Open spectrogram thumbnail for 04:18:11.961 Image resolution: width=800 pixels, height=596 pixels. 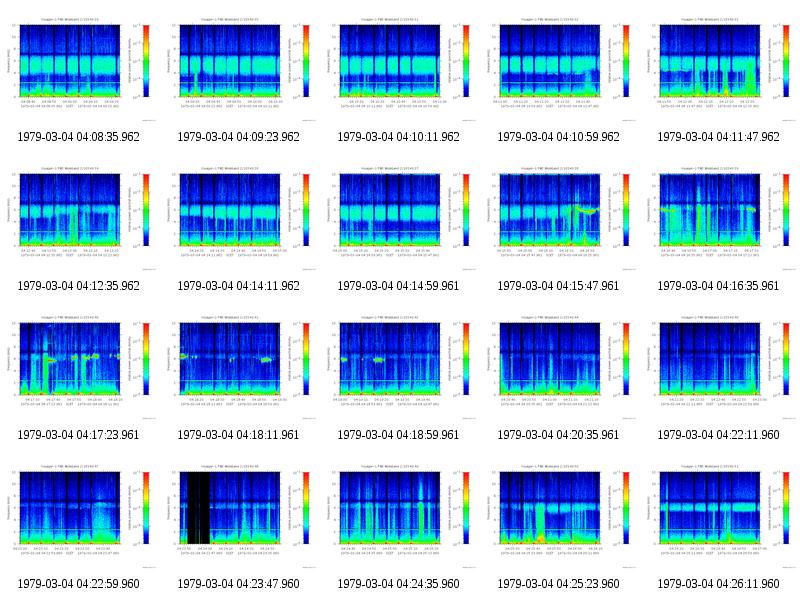pyautogui.click(x=240, y=367)
